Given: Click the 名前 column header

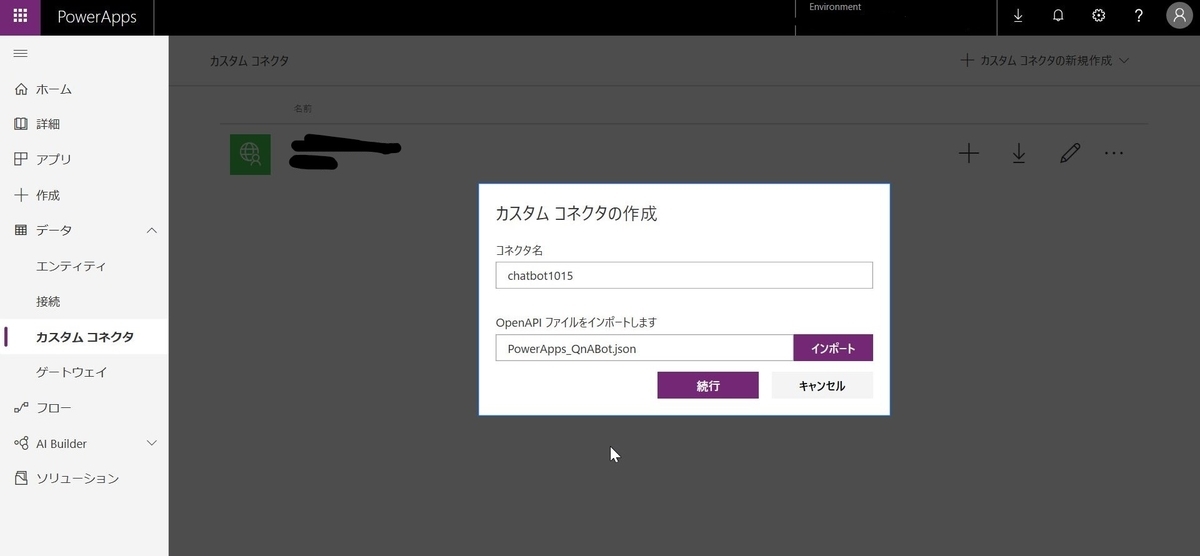Looking at the screenshot, I should pyautogui.click(x=303, y=108).
